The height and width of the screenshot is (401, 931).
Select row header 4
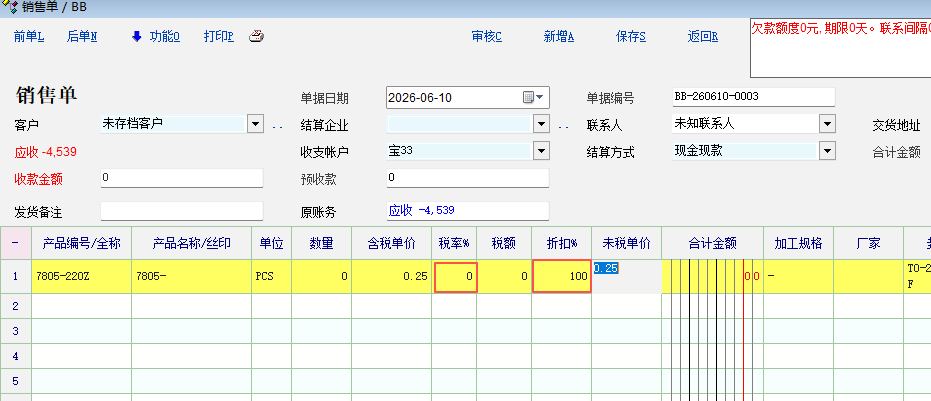[x=15, y=356]
